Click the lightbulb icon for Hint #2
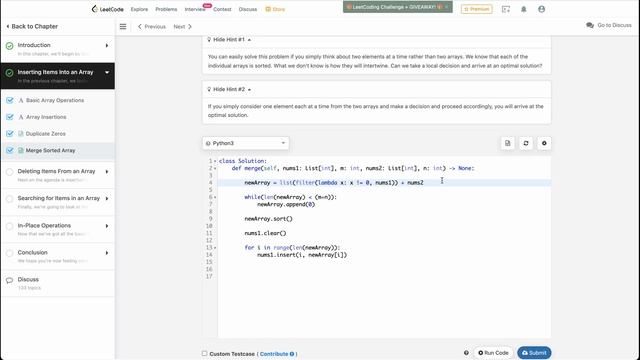The image size is (640, 360). pyautogui.click(x=209, y=89)
